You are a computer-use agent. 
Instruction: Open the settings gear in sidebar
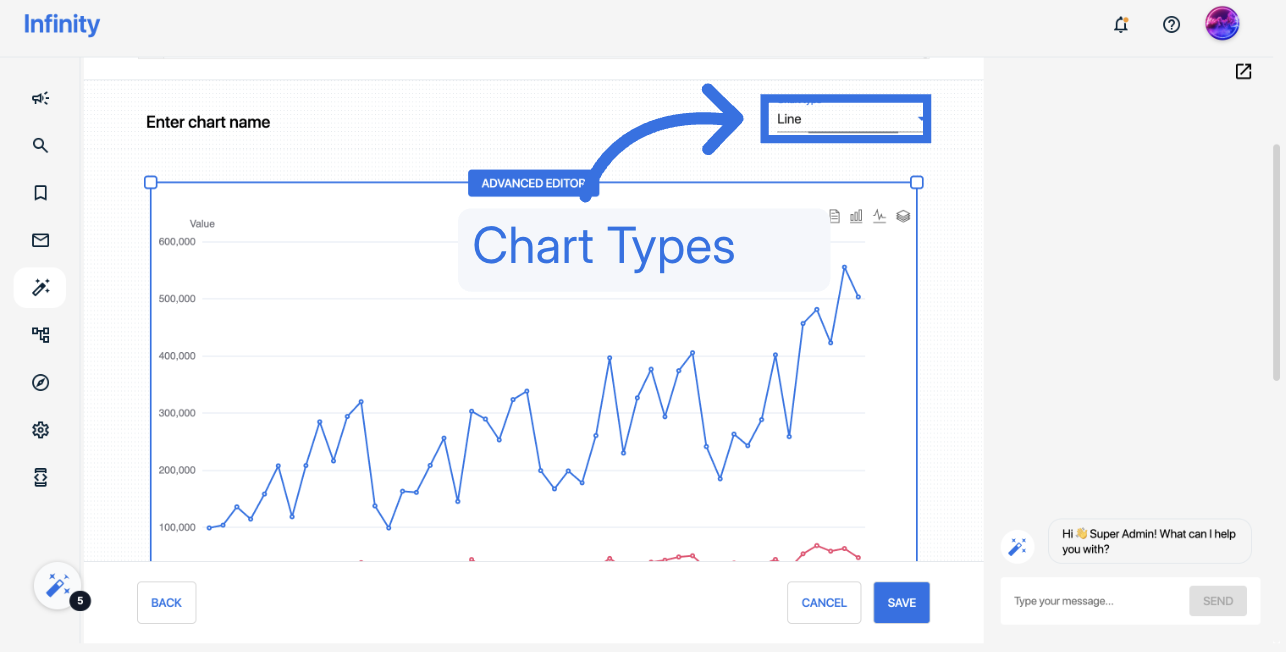(40, 430)
